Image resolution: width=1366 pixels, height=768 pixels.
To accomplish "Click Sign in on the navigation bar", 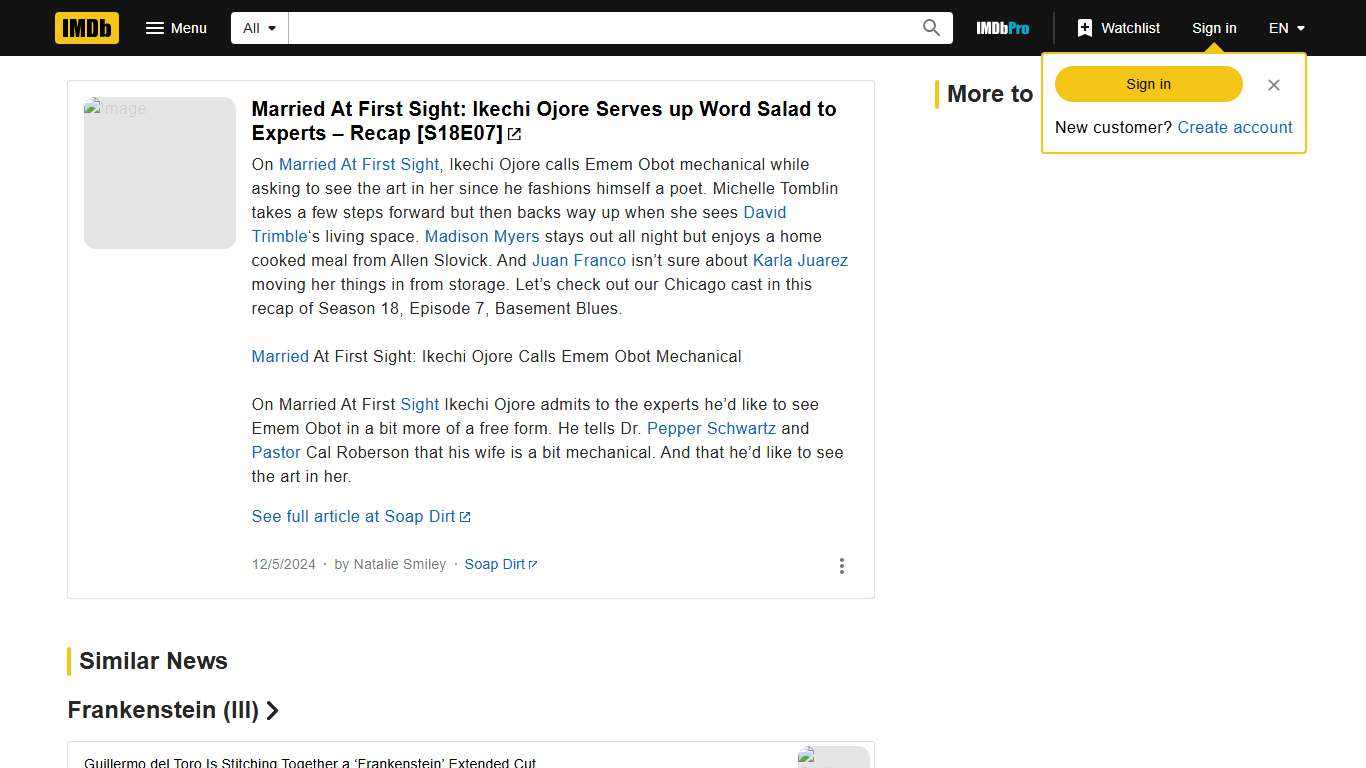I will pyautogui.click(x=1214, y=28).
